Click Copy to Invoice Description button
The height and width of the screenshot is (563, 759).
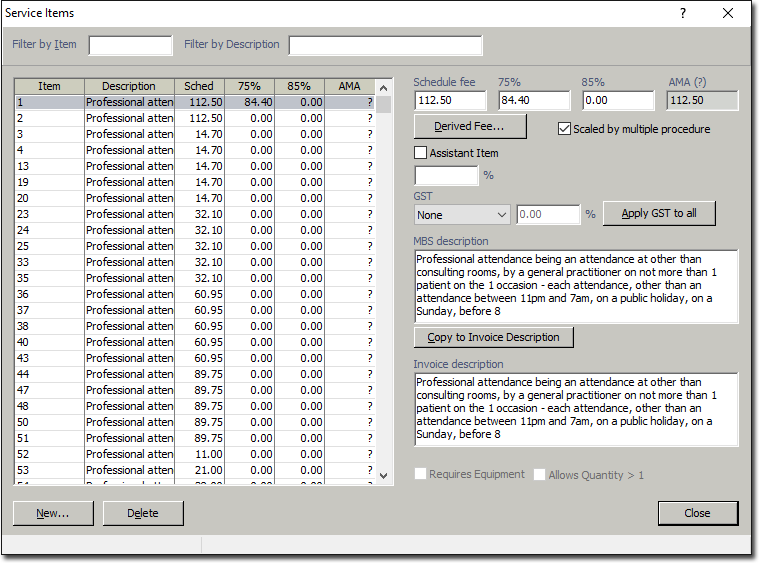(x=494, y=337)
